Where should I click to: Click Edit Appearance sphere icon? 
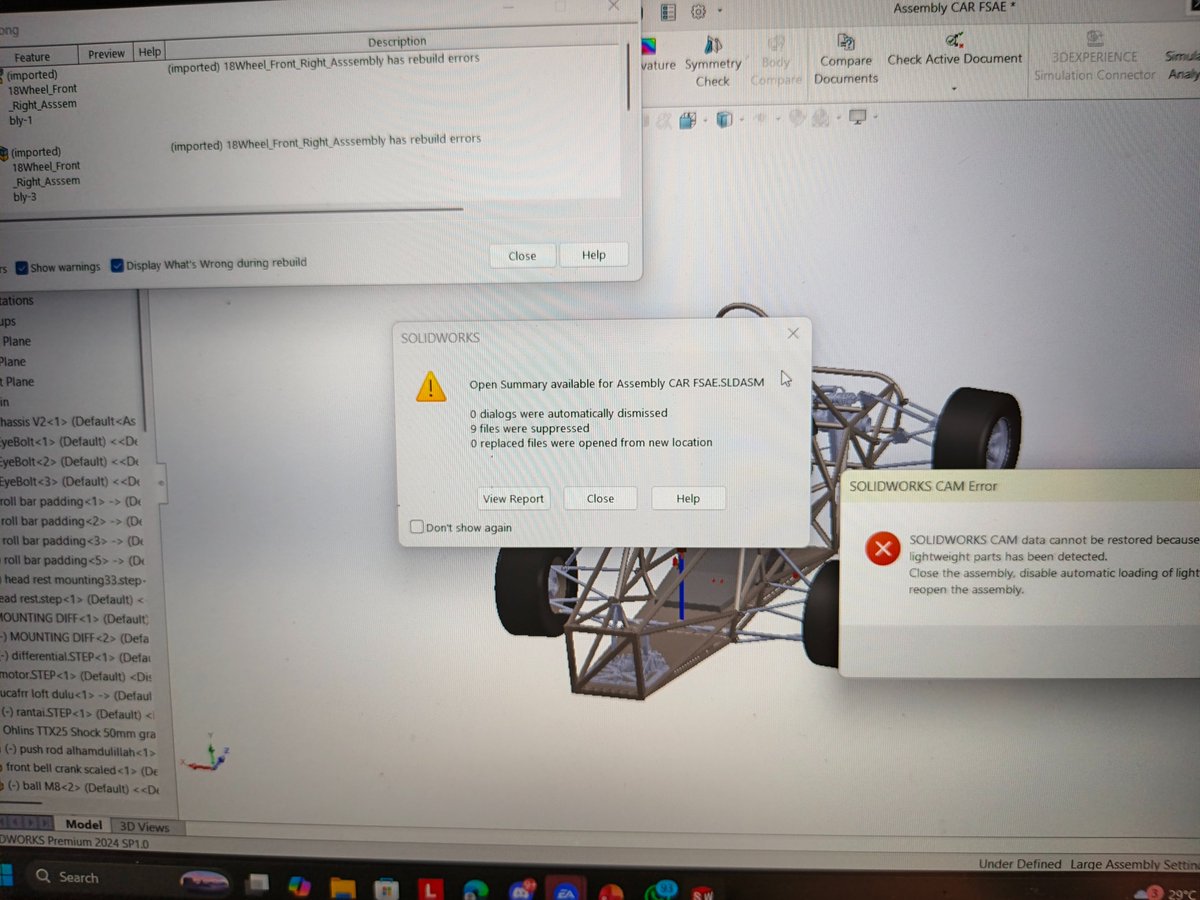(x=798, y=118)
